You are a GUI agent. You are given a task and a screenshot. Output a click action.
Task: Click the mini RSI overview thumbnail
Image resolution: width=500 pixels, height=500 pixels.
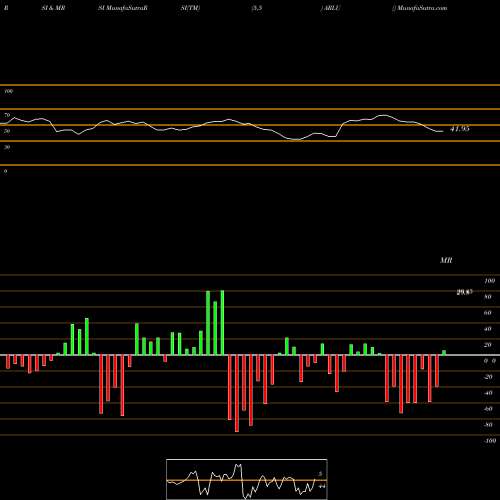pos(247,479)
